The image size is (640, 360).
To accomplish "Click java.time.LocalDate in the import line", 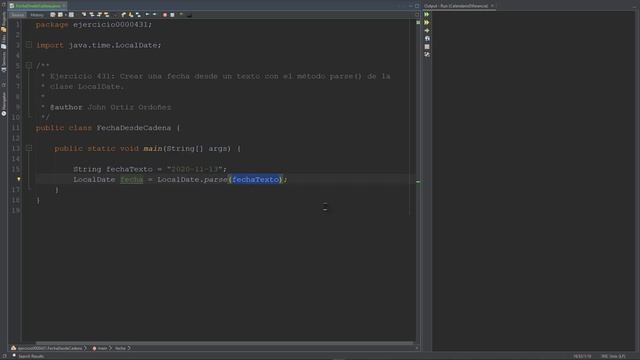I will [x=113, y=45].
